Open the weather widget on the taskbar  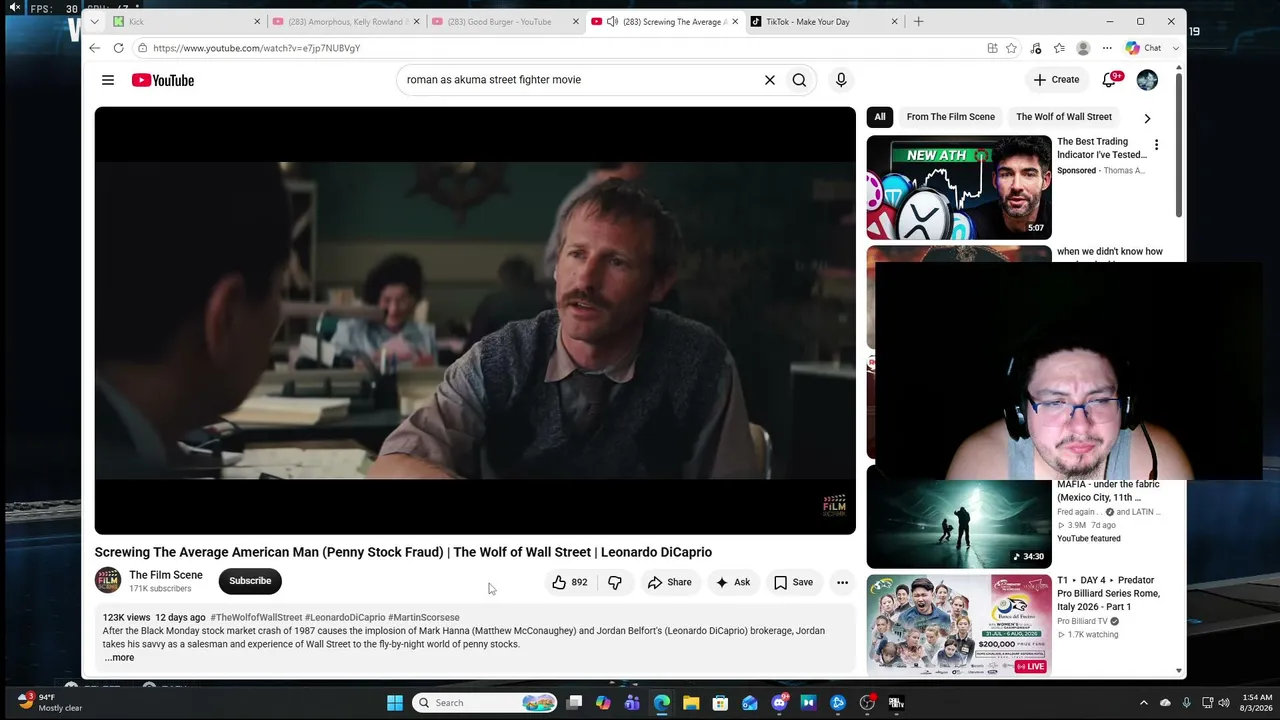coord(50,702)
